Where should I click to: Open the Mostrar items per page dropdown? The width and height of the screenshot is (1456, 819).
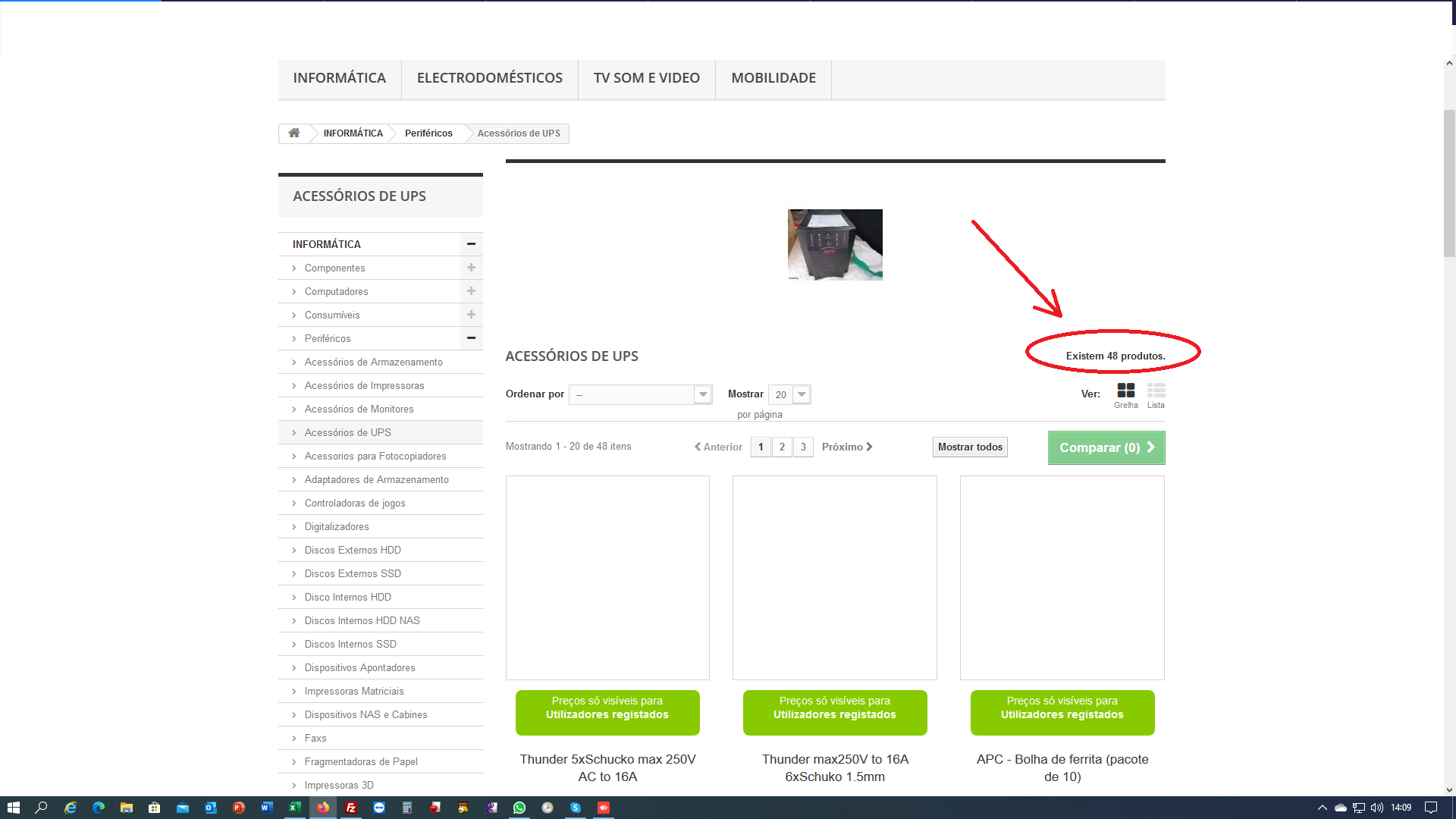[x=789, y=394]
